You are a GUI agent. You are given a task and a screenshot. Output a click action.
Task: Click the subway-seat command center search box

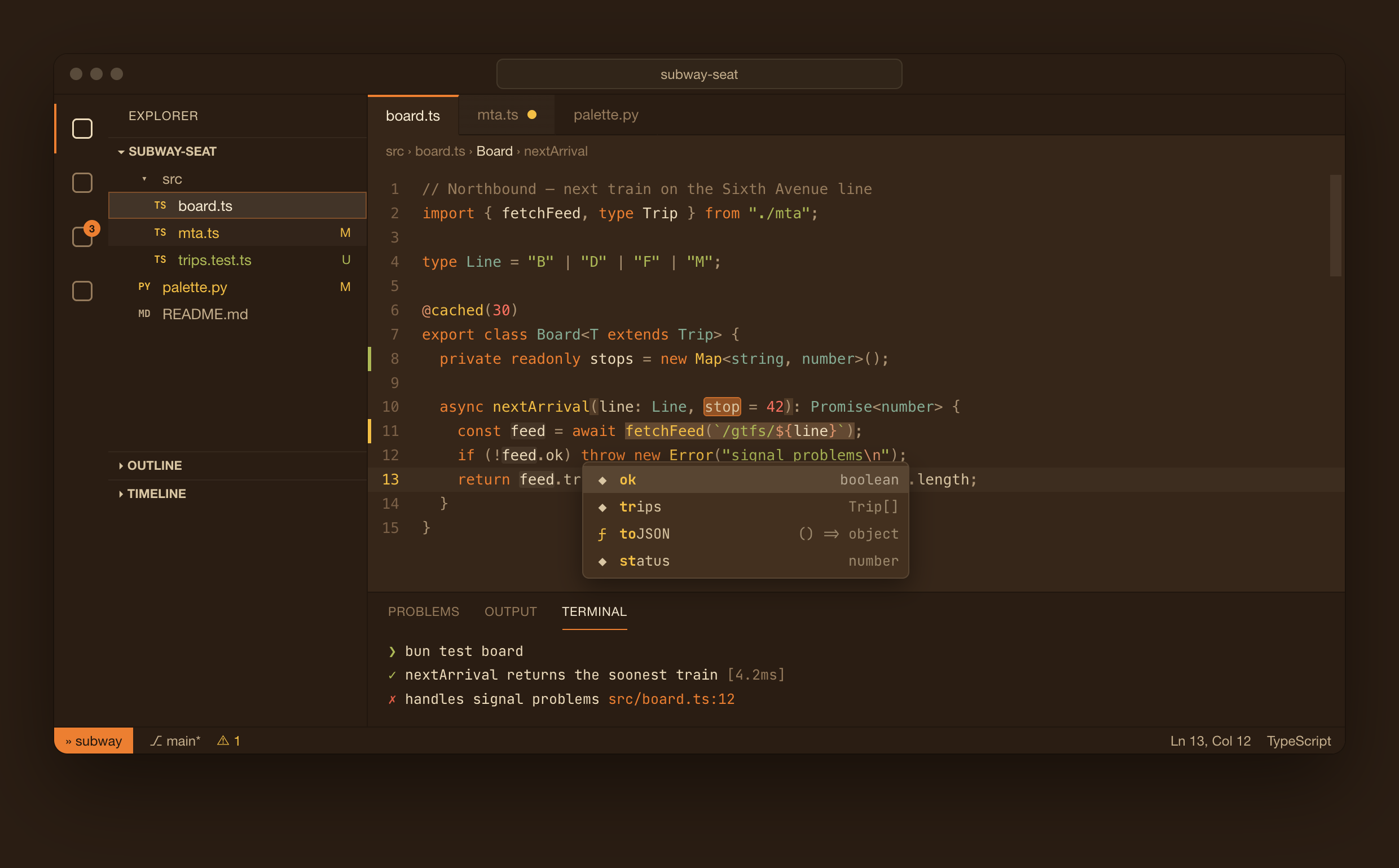[698, 74]
